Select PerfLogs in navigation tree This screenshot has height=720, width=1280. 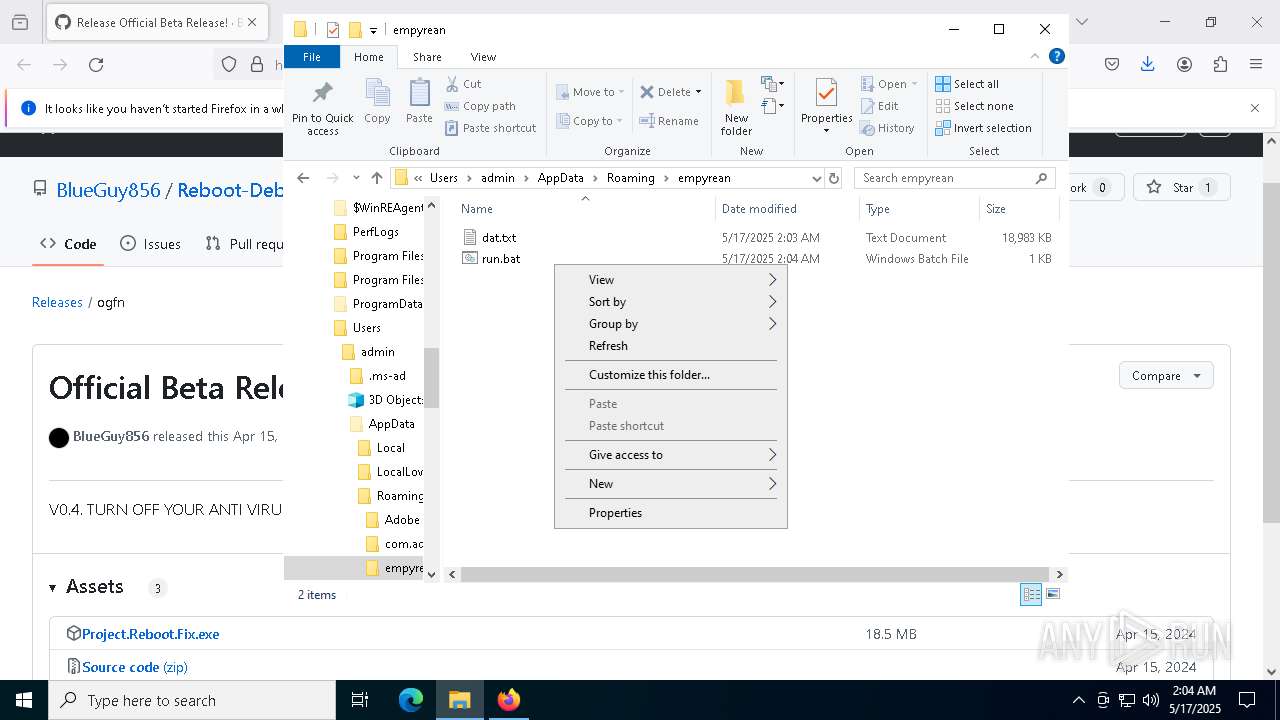tap(375, 232)
